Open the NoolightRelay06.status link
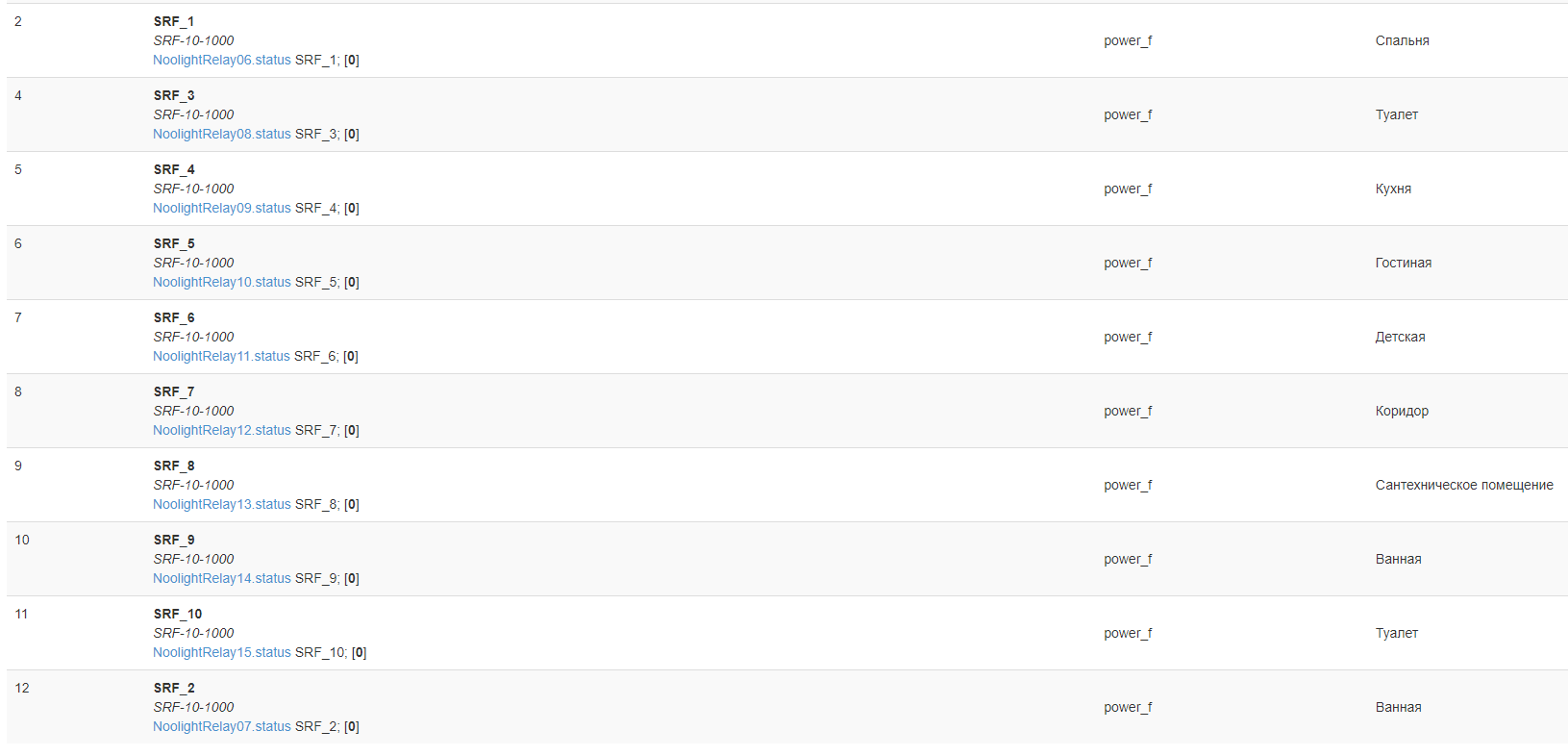1568x756 pixels. [x=221, y=60]
